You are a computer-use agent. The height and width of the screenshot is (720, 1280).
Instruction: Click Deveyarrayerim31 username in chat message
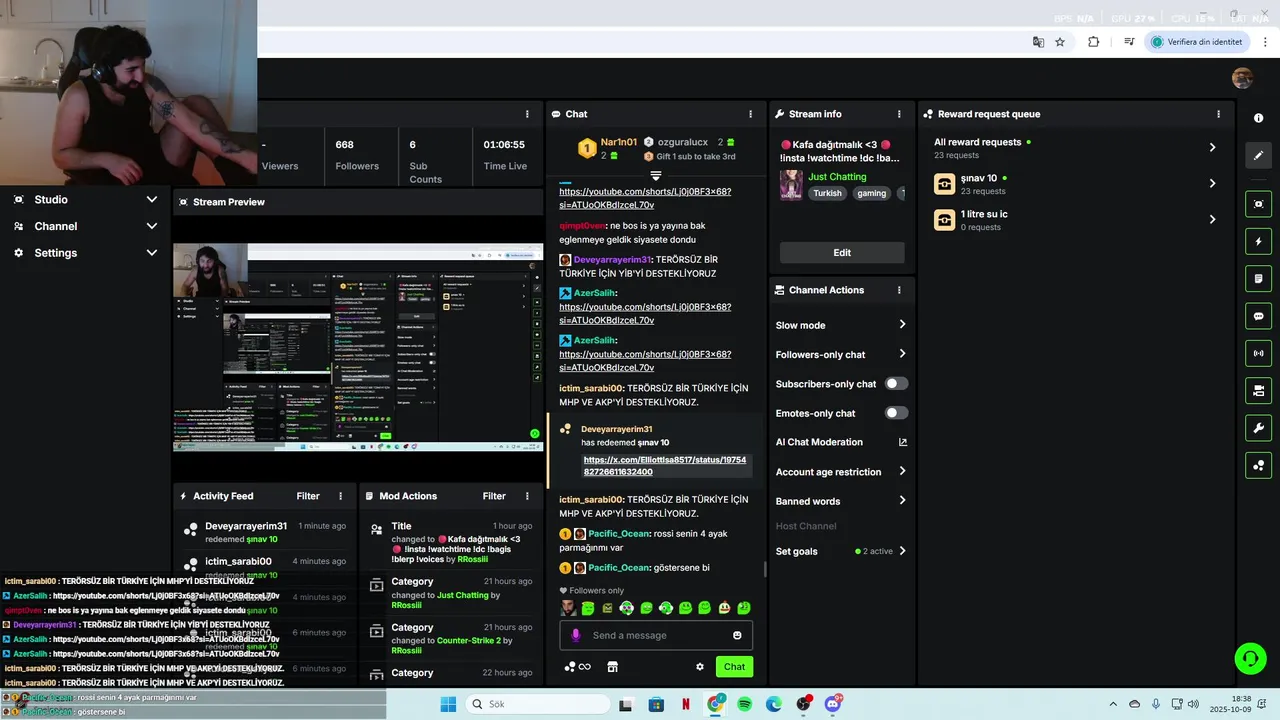[612, 260]
